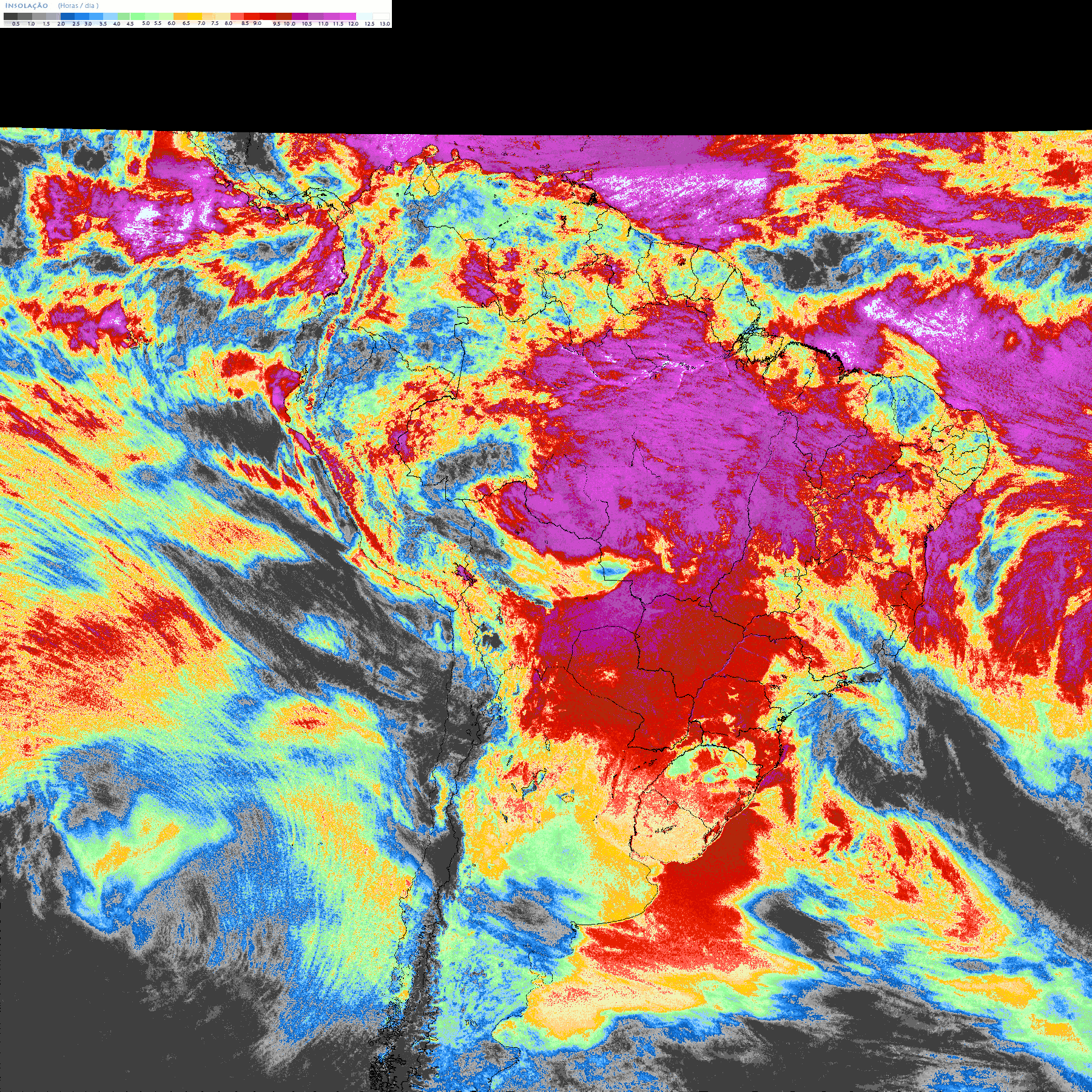Click the 4.0 legend value
Viewport: 1092px width, 1092px height.
pyautogui.click(x=116, y=24)
